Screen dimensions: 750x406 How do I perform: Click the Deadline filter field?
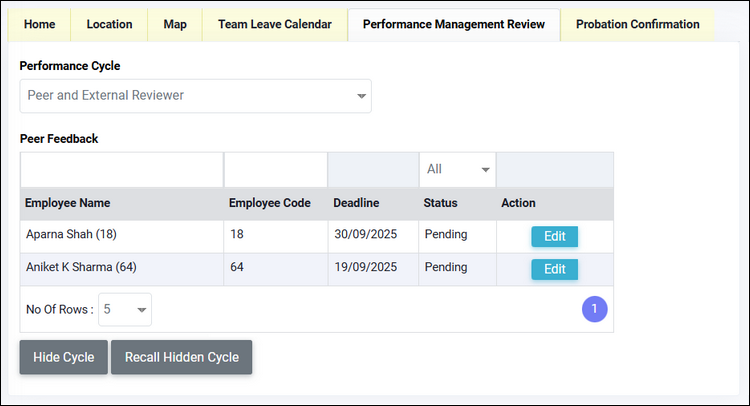point(373,169)
